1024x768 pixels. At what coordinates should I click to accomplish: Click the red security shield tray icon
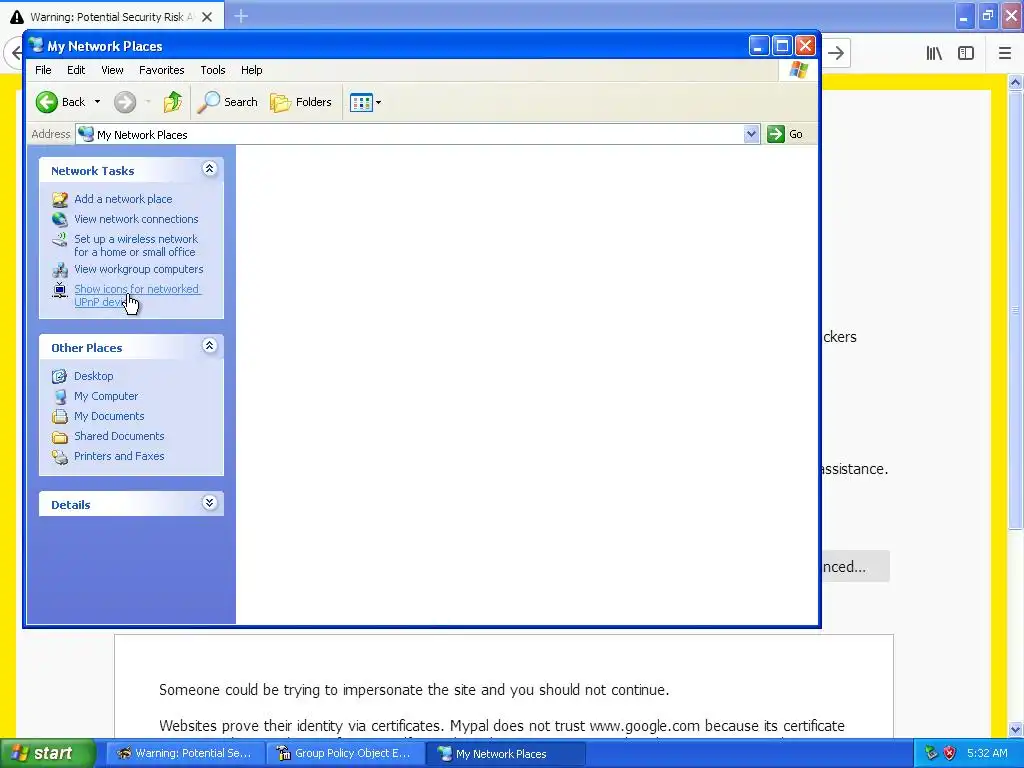coord(950,754)
